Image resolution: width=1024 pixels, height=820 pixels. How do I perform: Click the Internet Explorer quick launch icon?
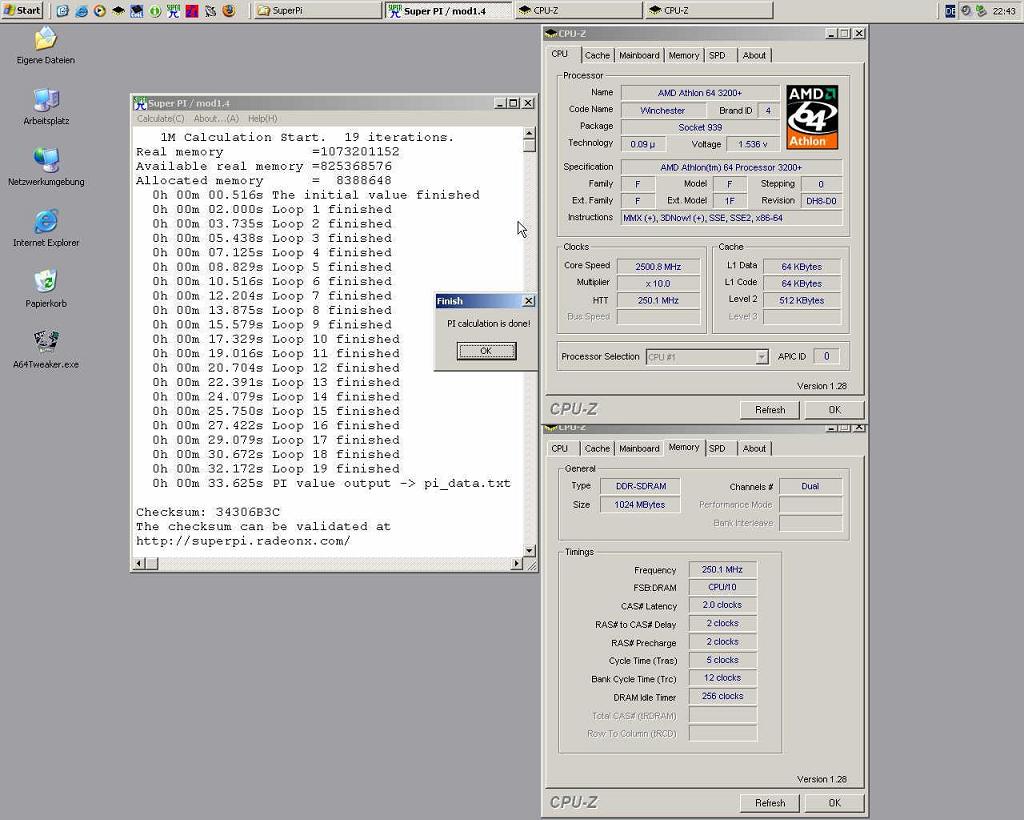(82, 10)
